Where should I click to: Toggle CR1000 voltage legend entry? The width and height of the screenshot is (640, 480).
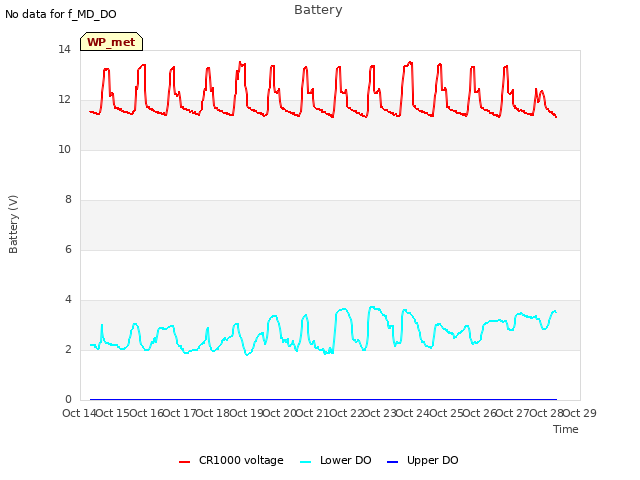[x=231, y=460]
